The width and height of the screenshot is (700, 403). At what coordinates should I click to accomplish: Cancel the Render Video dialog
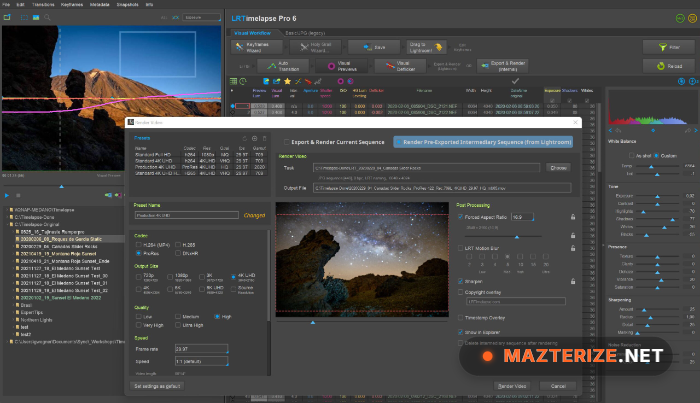[558, 386]
